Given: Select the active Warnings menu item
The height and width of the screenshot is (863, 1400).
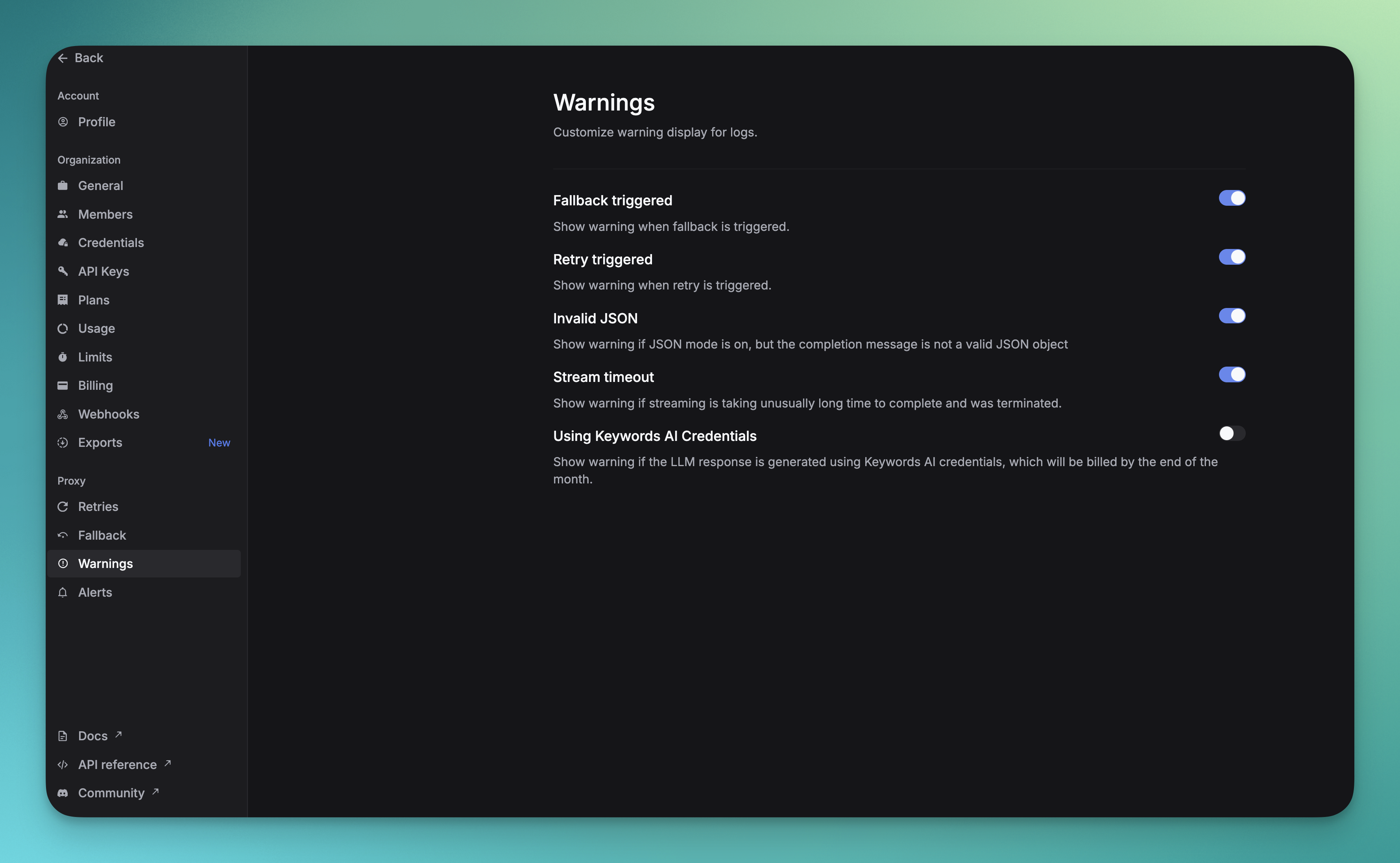Looking at the screenshot, I should (144, 563).
